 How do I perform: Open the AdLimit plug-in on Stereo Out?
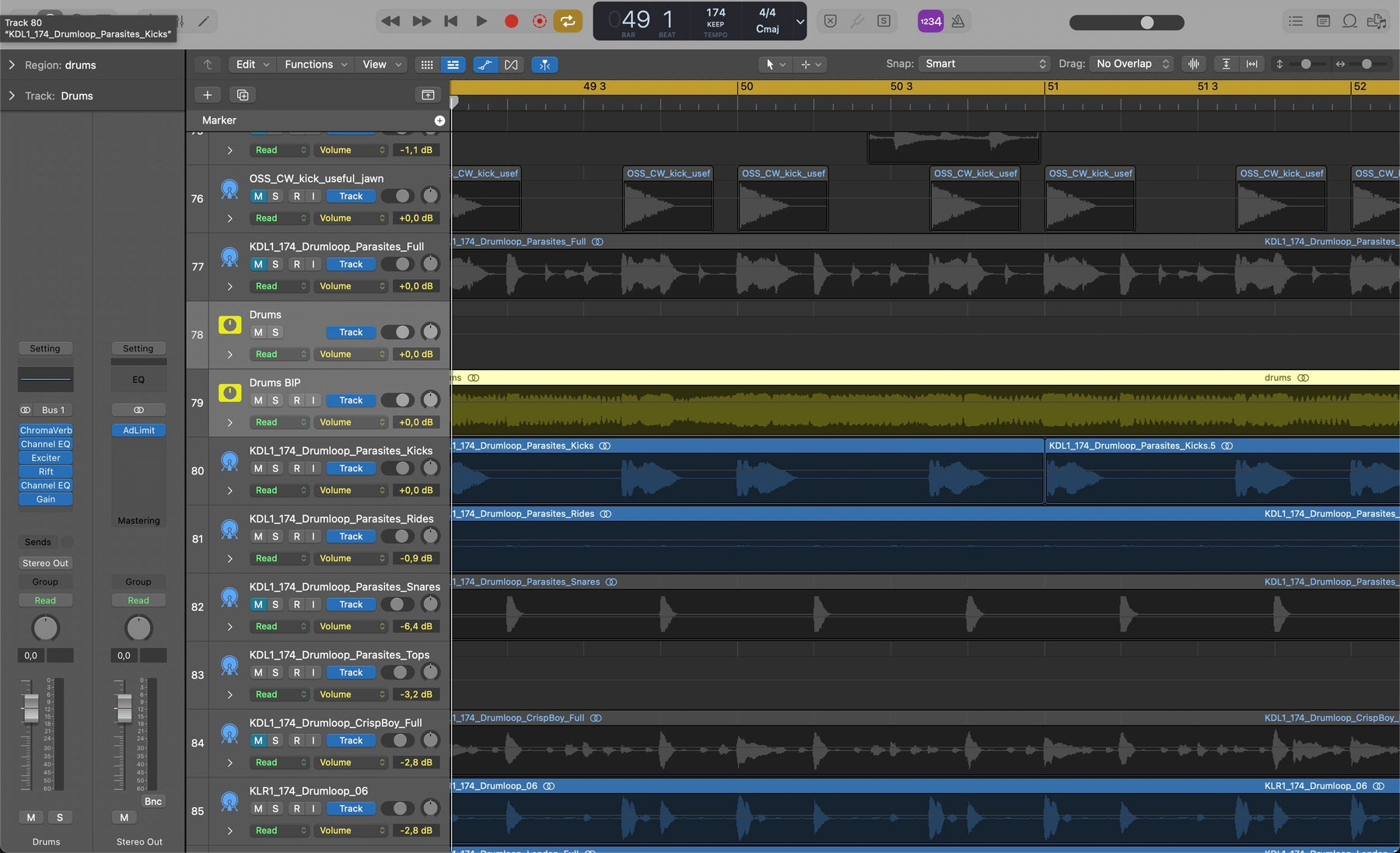tap(138, 430)
